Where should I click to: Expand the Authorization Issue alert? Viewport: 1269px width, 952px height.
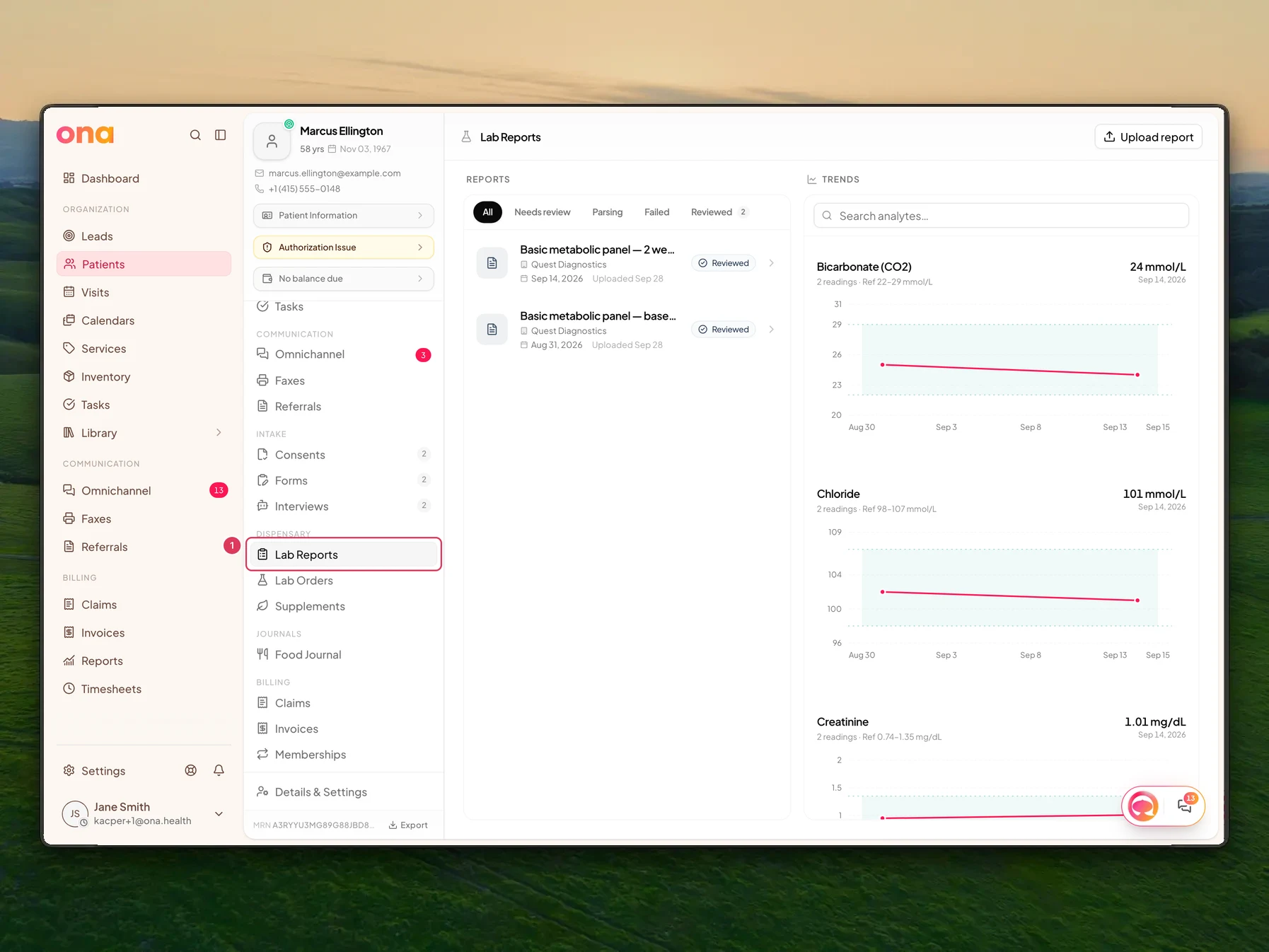pyautogui.click(x=344, y=248)
